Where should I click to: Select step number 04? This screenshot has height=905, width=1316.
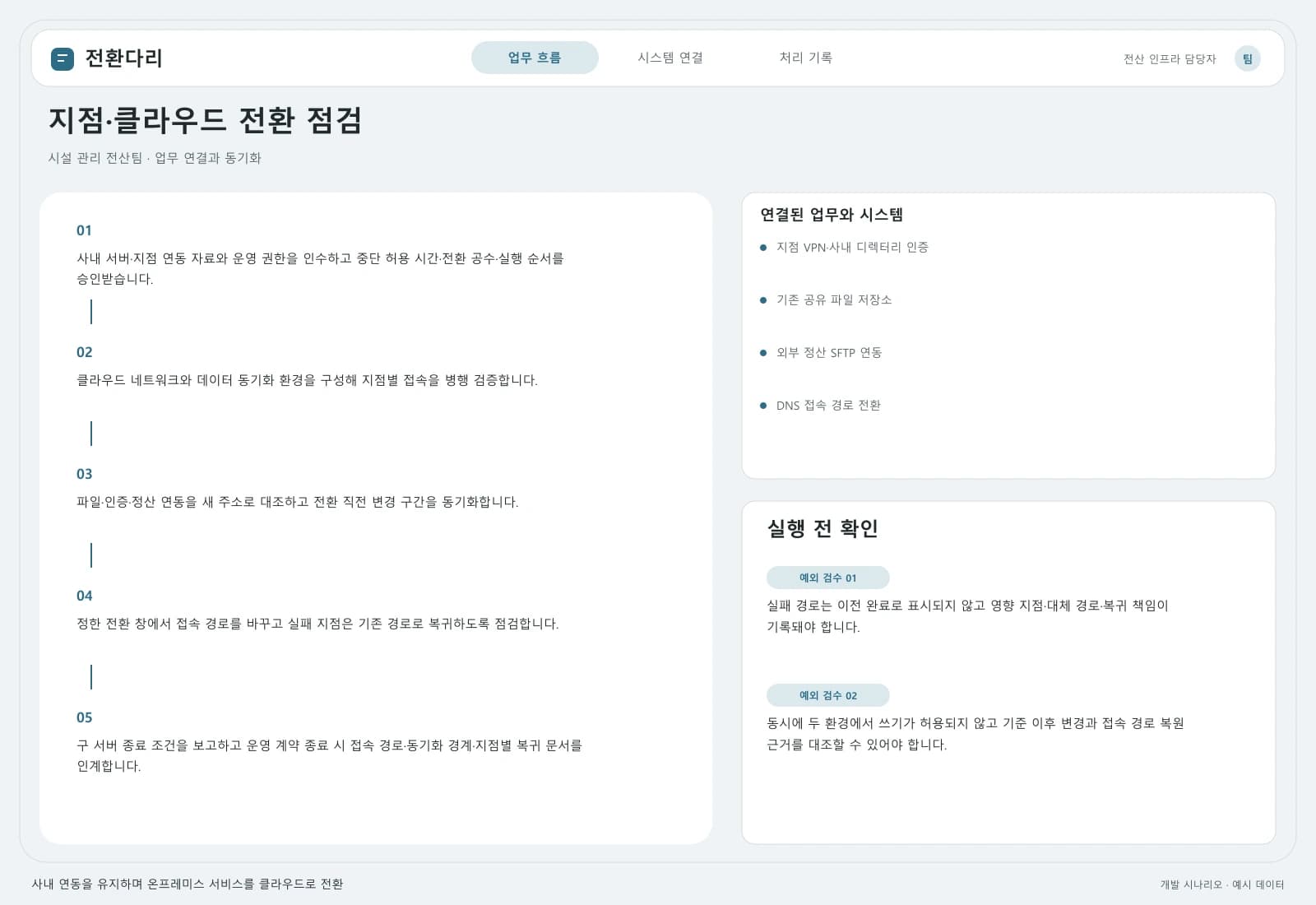pyautogui.click(x=84, y=596)
